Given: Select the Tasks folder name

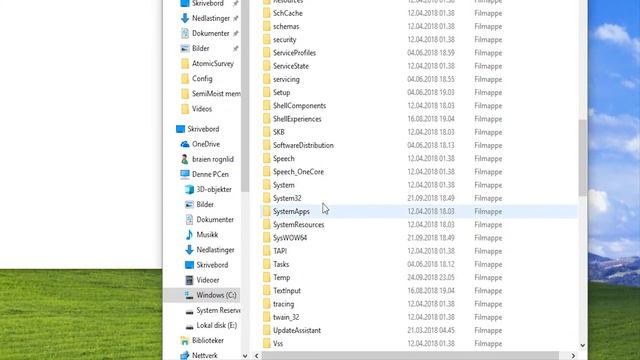Looking at the screenshot, I should click(281, 264).
